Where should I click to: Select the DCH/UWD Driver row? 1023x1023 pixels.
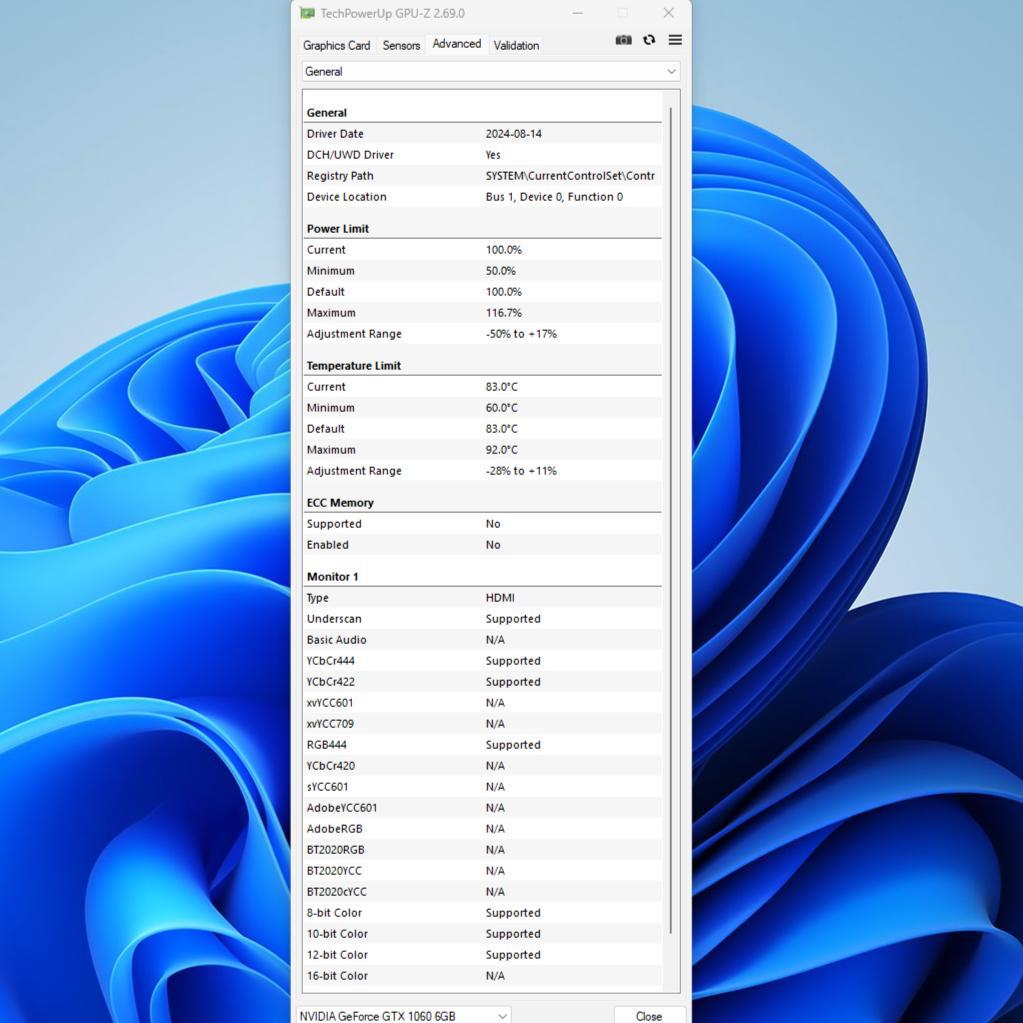[x=483, y=155]
